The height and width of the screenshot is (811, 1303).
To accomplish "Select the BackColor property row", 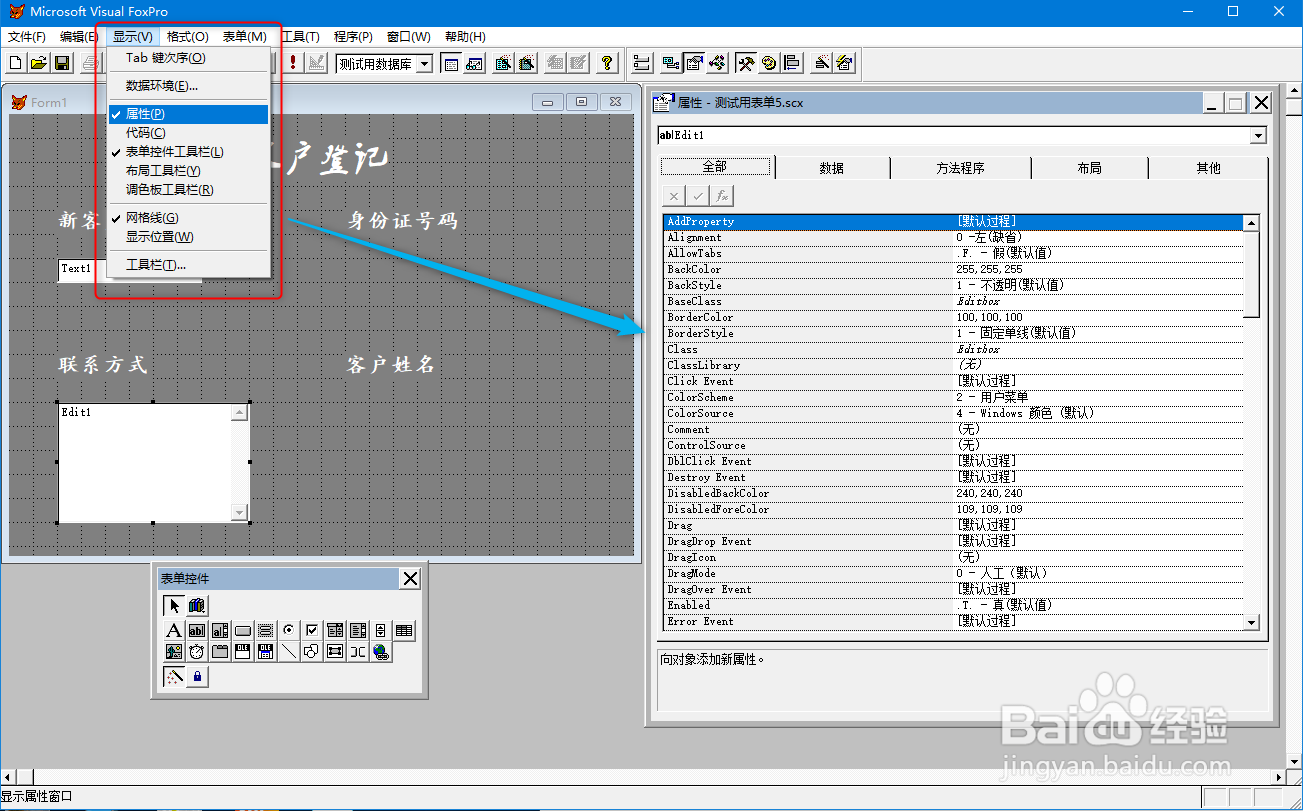I will (x=953, y=269).
